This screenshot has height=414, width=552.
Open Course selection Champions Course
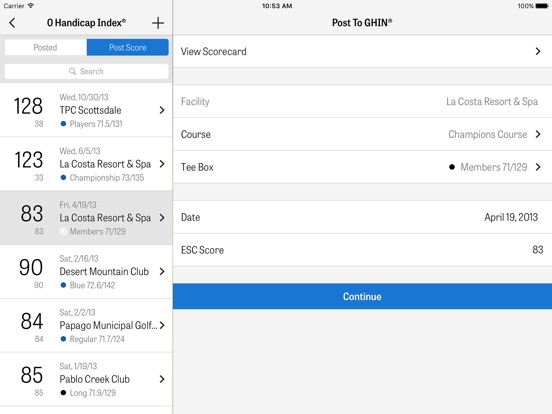coord(362,134)
